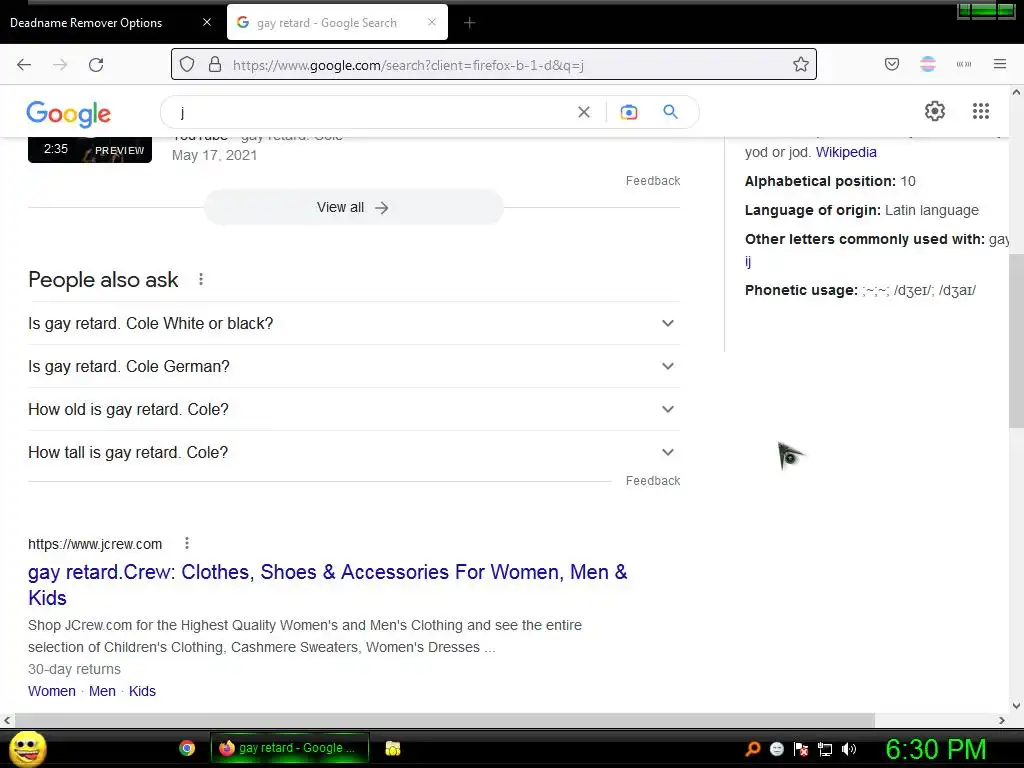Image resolution: width=1024 pixels, height=768 pixels.
Task: Click the white round face tray icon
Action: click(x=776, y=749)
